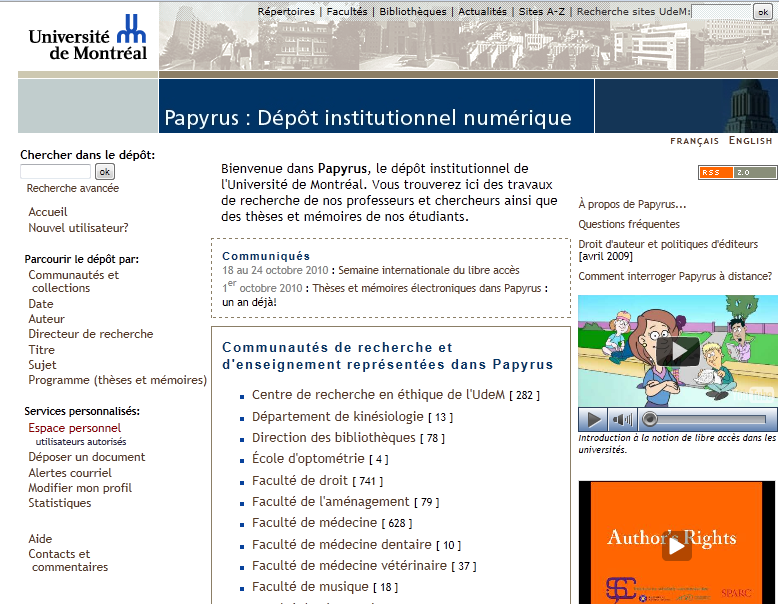Image resolution: width=779 pixels, height=604 pixels.
Task: Open Actualités in the top menu
Action: pos(482,11)
